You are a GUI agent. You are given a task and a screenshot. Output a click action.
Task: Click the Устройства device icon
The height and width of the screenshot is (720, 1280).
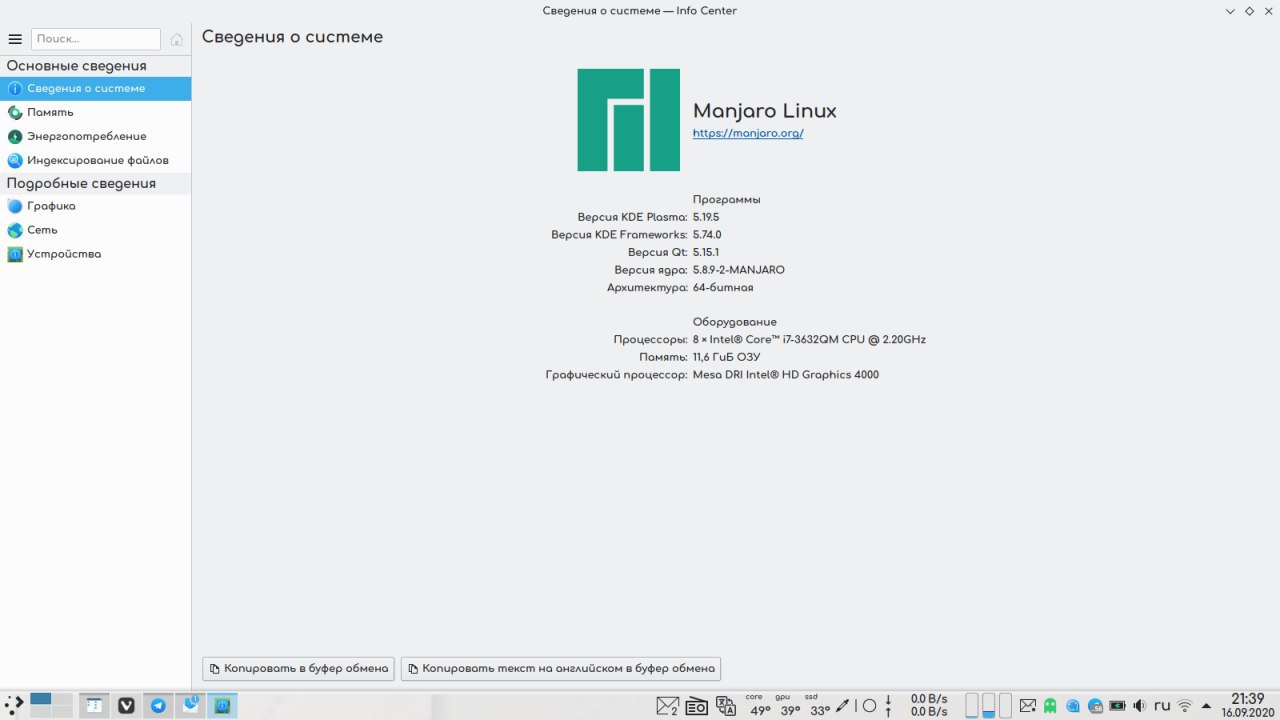(15, 254)
